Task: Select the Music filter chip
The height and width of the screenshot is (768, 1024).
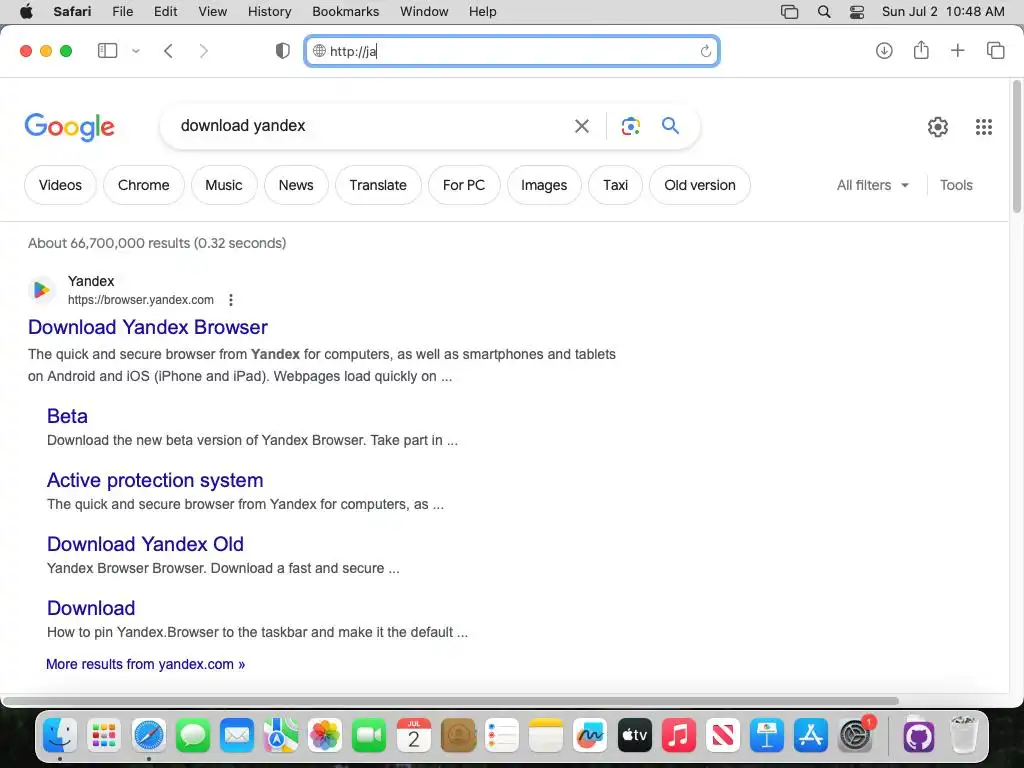Action: (224, 185)
